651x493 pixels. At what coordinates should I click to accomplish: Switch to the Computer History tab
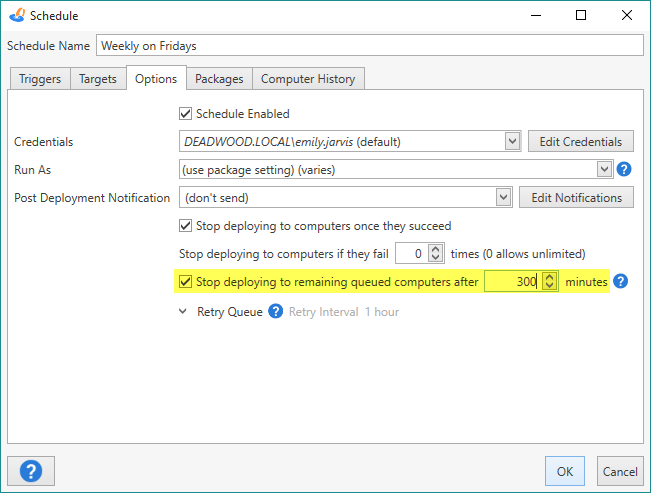308,78
